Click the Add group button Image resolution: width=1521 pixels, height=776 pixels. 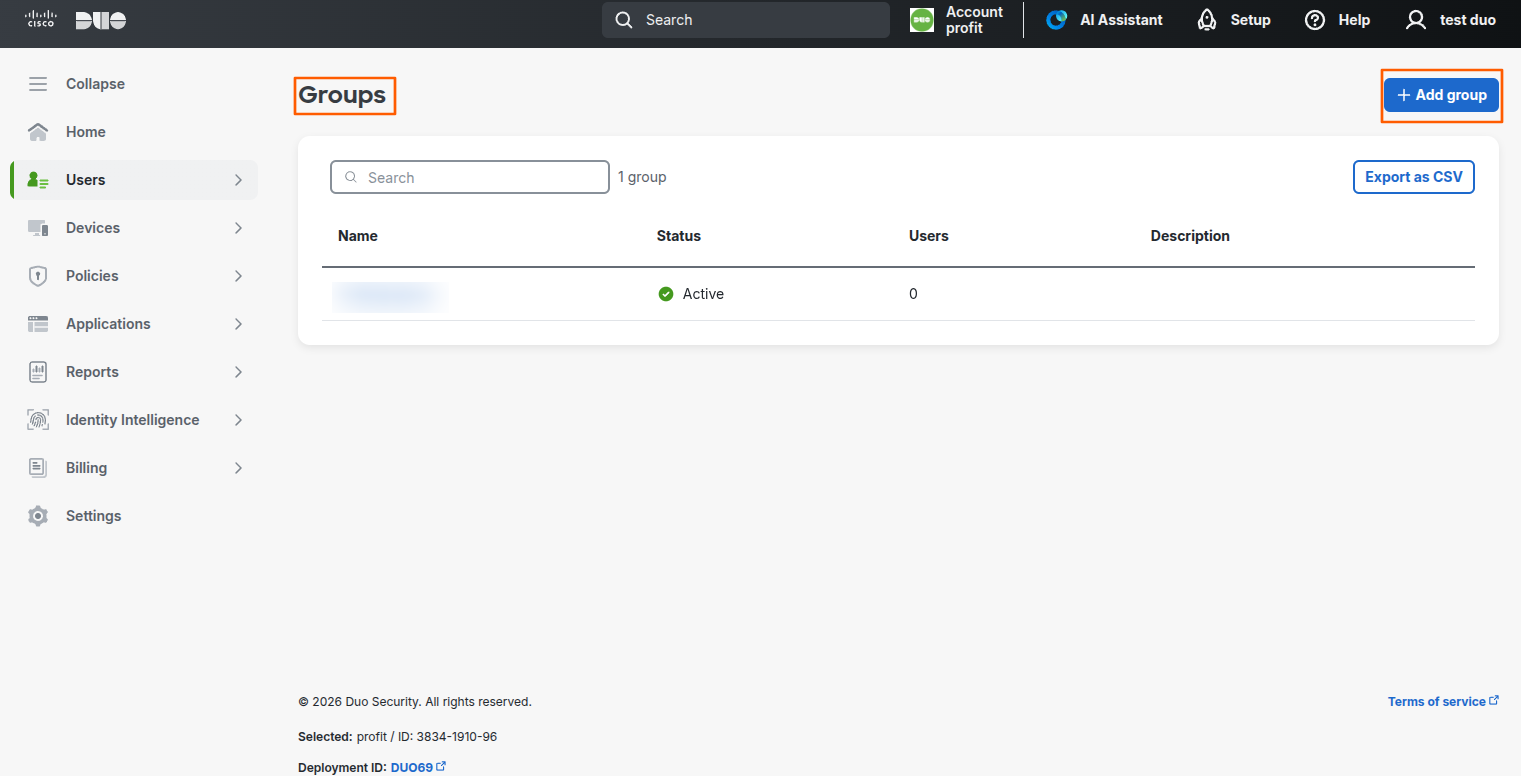1441,95
